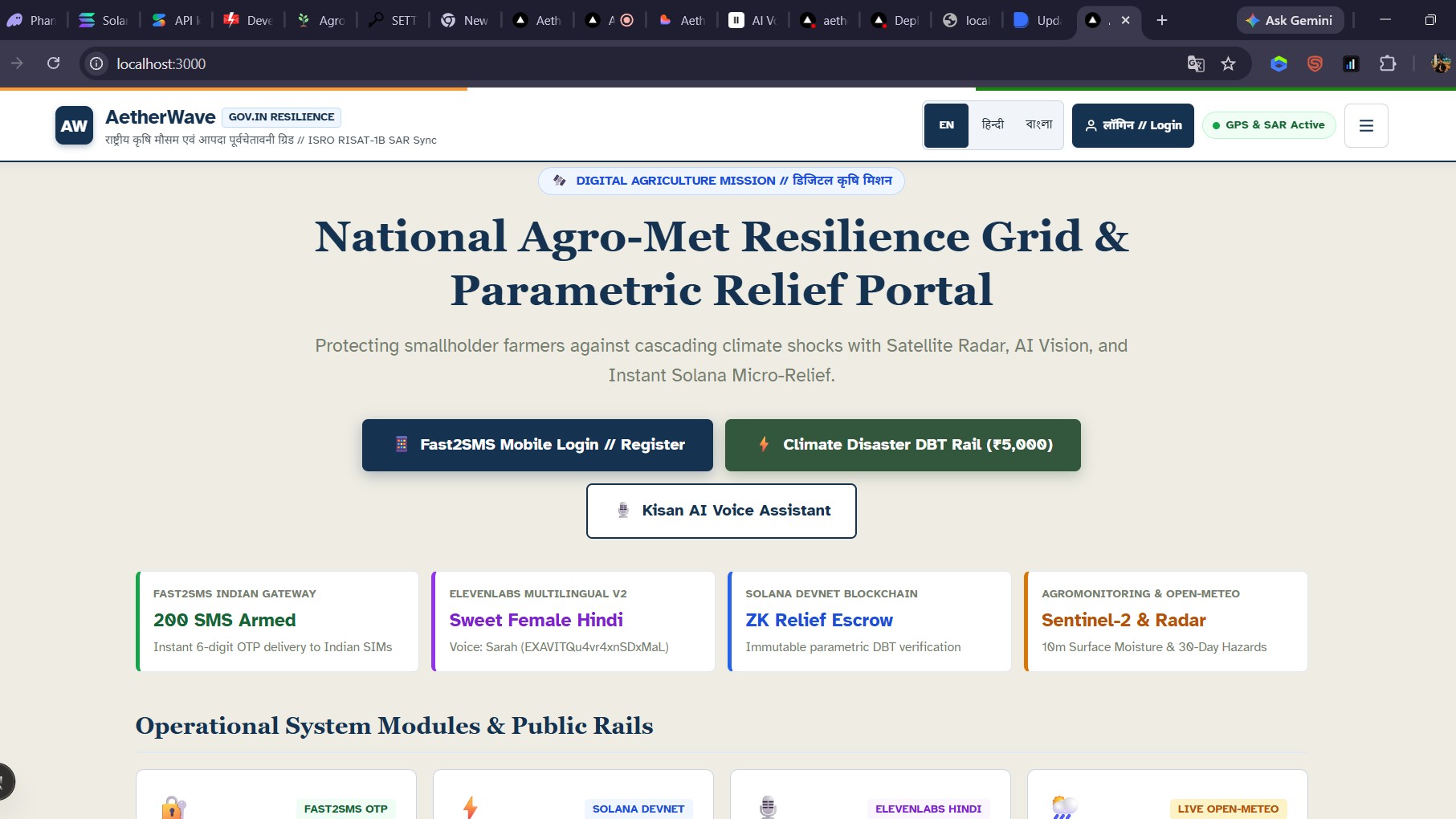Restore the browser window with the maximize button
The image size is (1456, 819).
1430,20
